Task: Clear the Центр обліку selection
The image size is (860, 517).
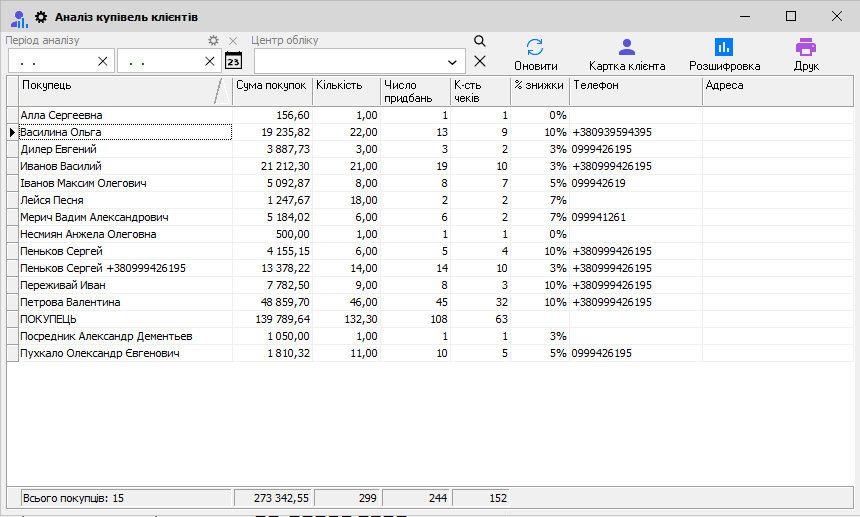Action: click(480, 61)
